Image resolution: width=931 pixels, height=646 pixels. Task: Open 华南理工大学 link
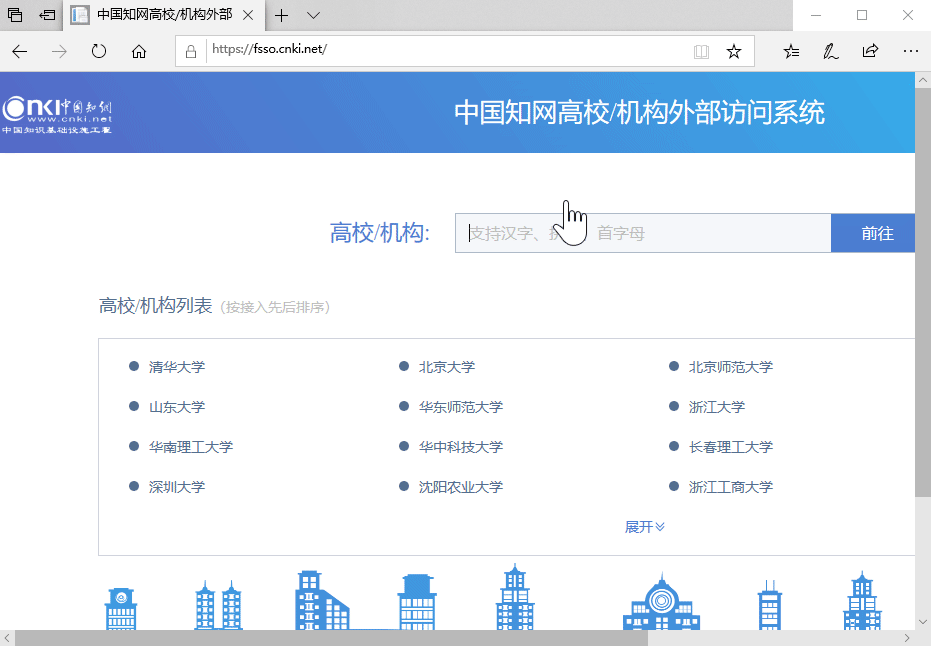(x=191, y=446)
